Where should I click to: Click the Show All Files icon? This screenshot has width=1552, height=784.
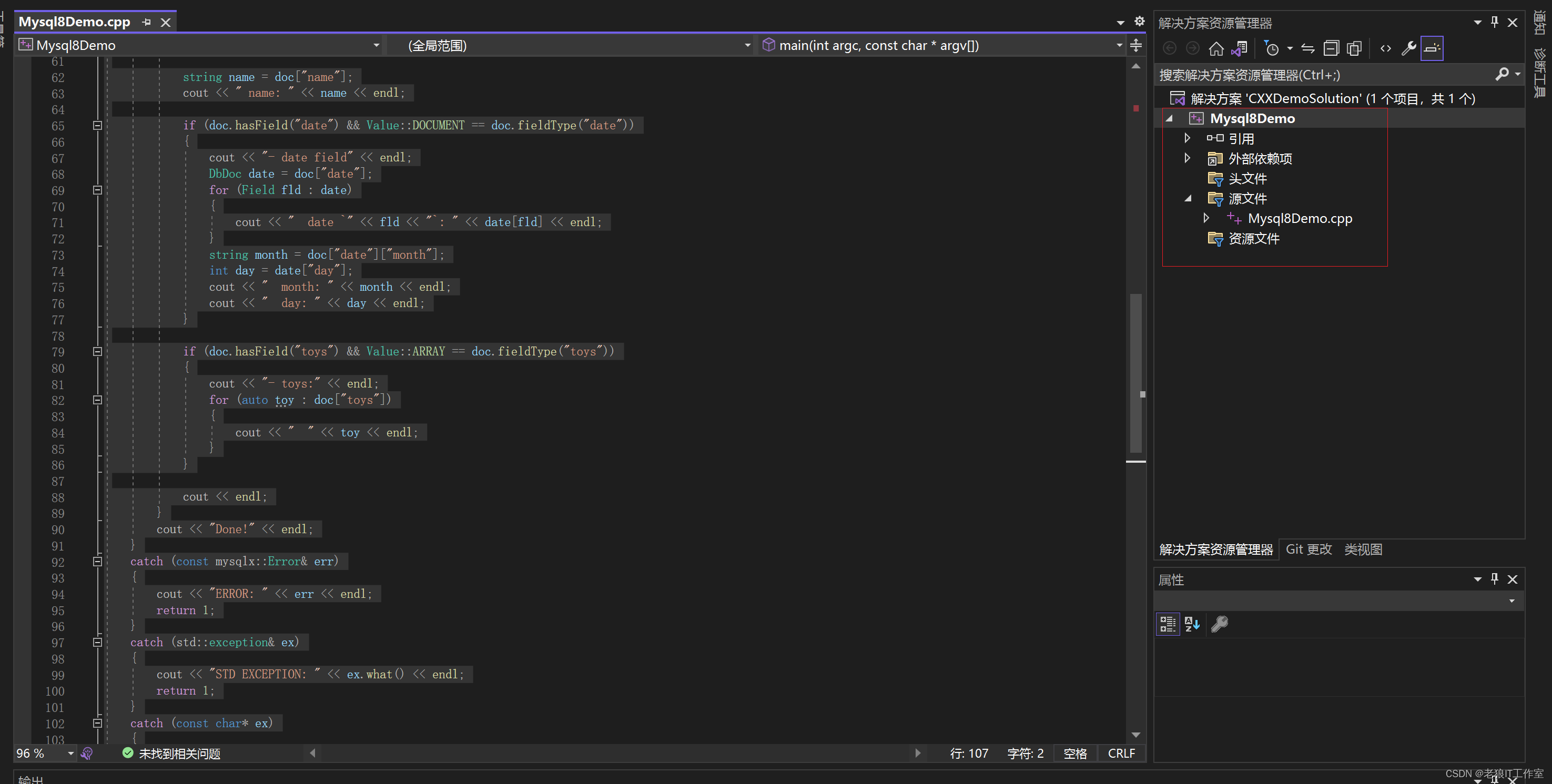tap(1354, 48)
